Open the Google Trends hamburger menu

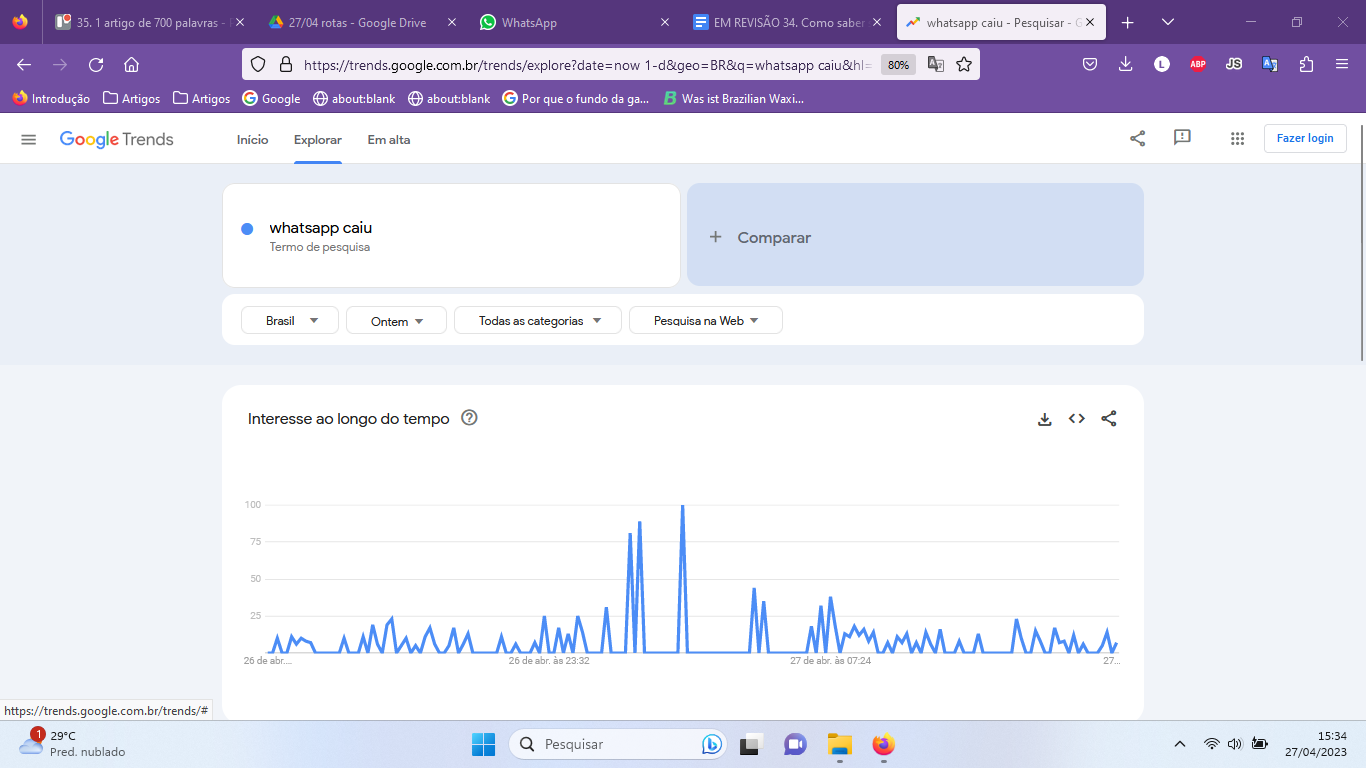(x=28, y=140)
